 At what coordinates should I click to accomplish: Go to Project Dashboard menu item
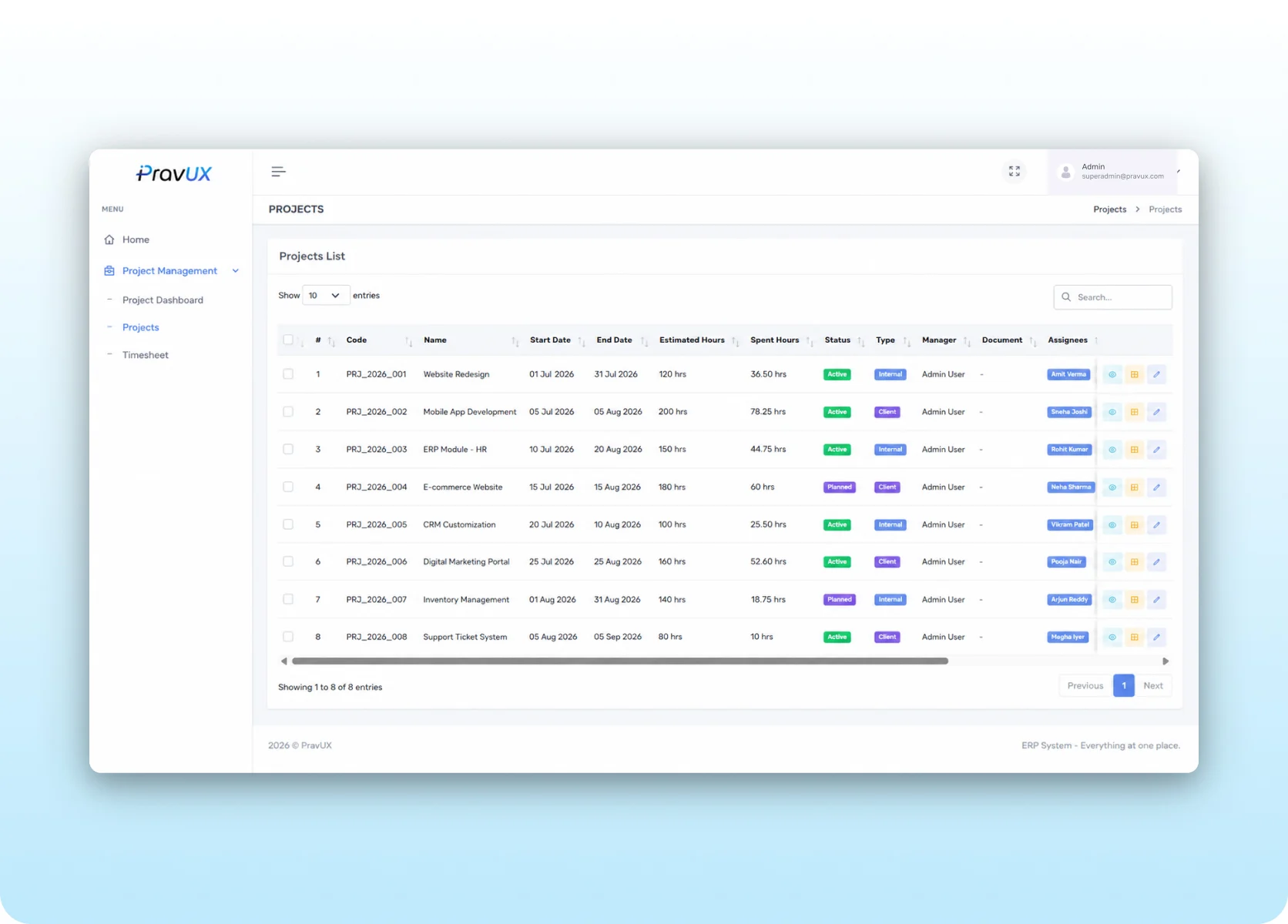163,300
